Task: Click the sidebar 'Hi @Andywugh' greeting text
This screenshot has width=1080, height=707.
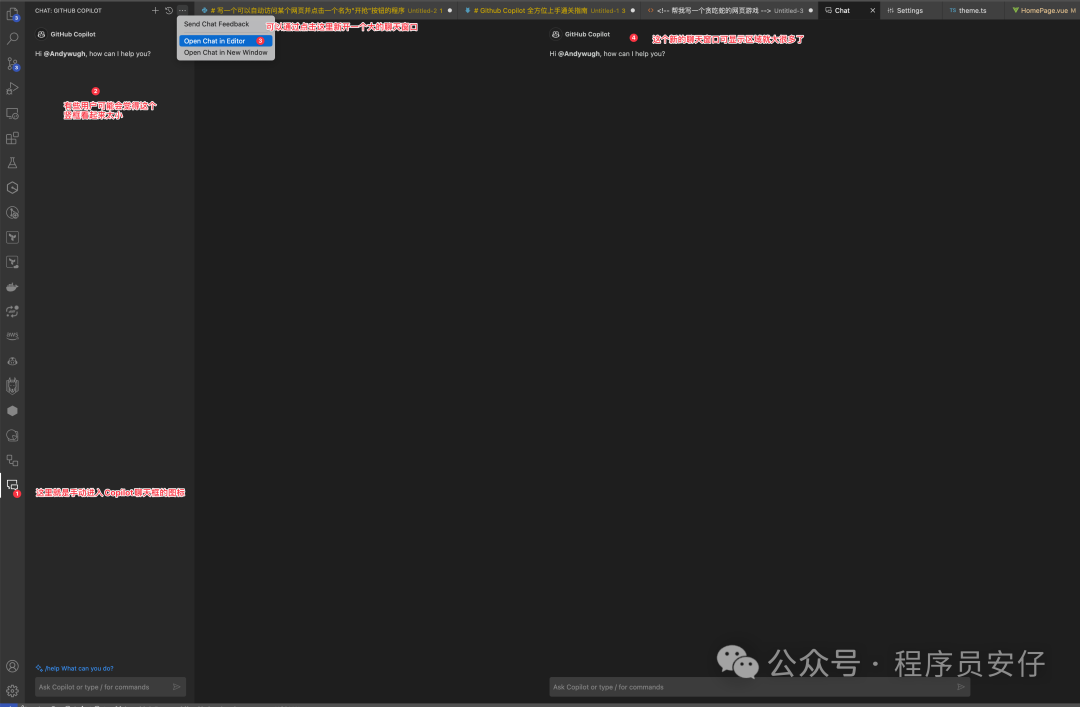Action: (93, 53)
